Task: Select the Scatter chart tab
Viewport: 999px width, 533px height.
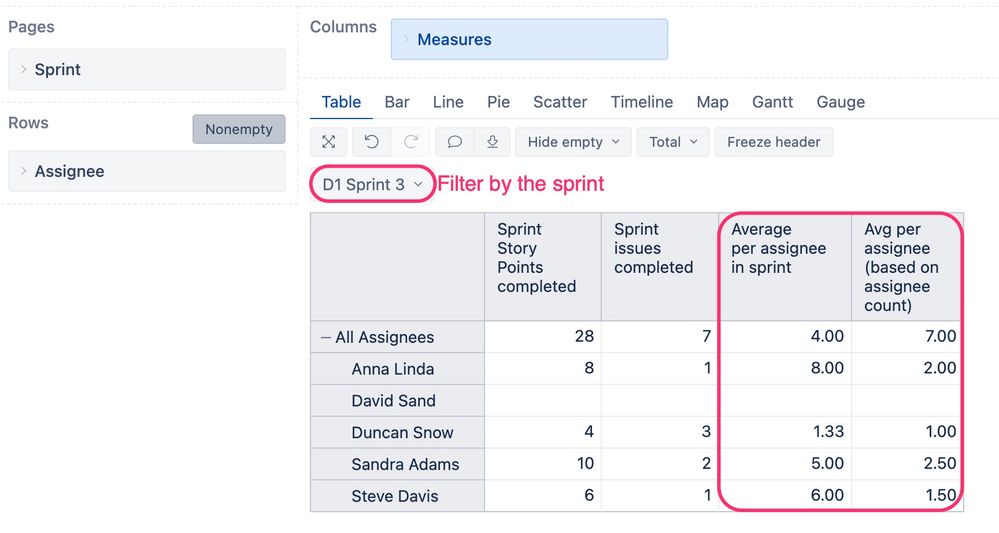Action: click(x=560, y=102)
